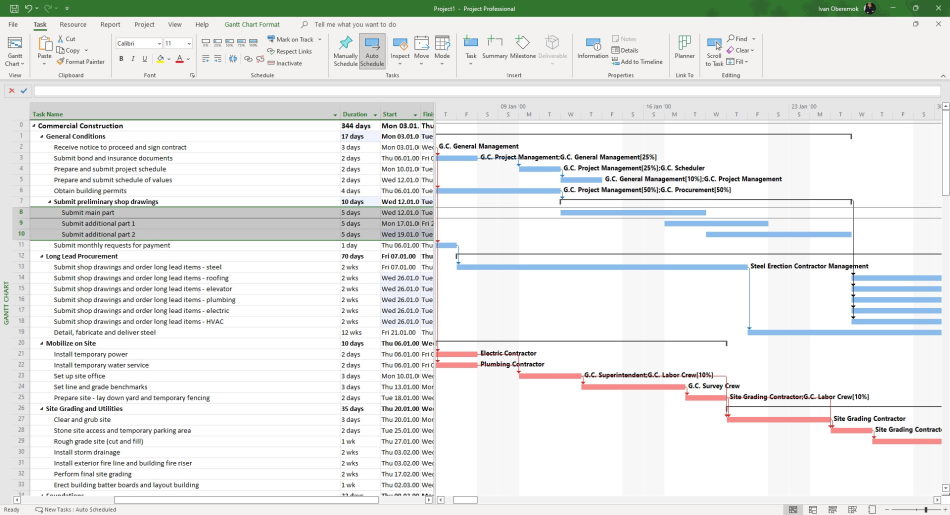
Task: Click the formula entry bar
Action: [x=487, y=90]
